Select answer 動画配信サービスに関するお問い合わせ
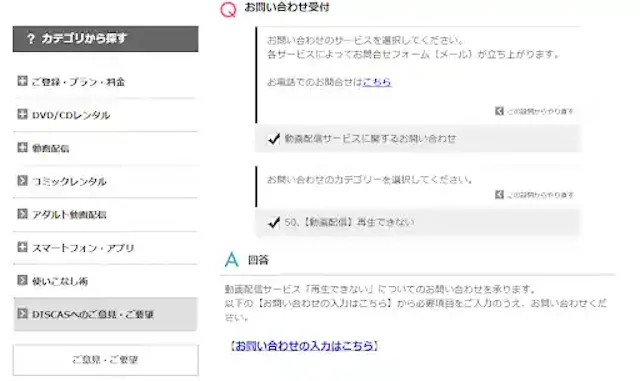This screenshot has height=381, width=640. pyautogui.click(x=417, y=139)
